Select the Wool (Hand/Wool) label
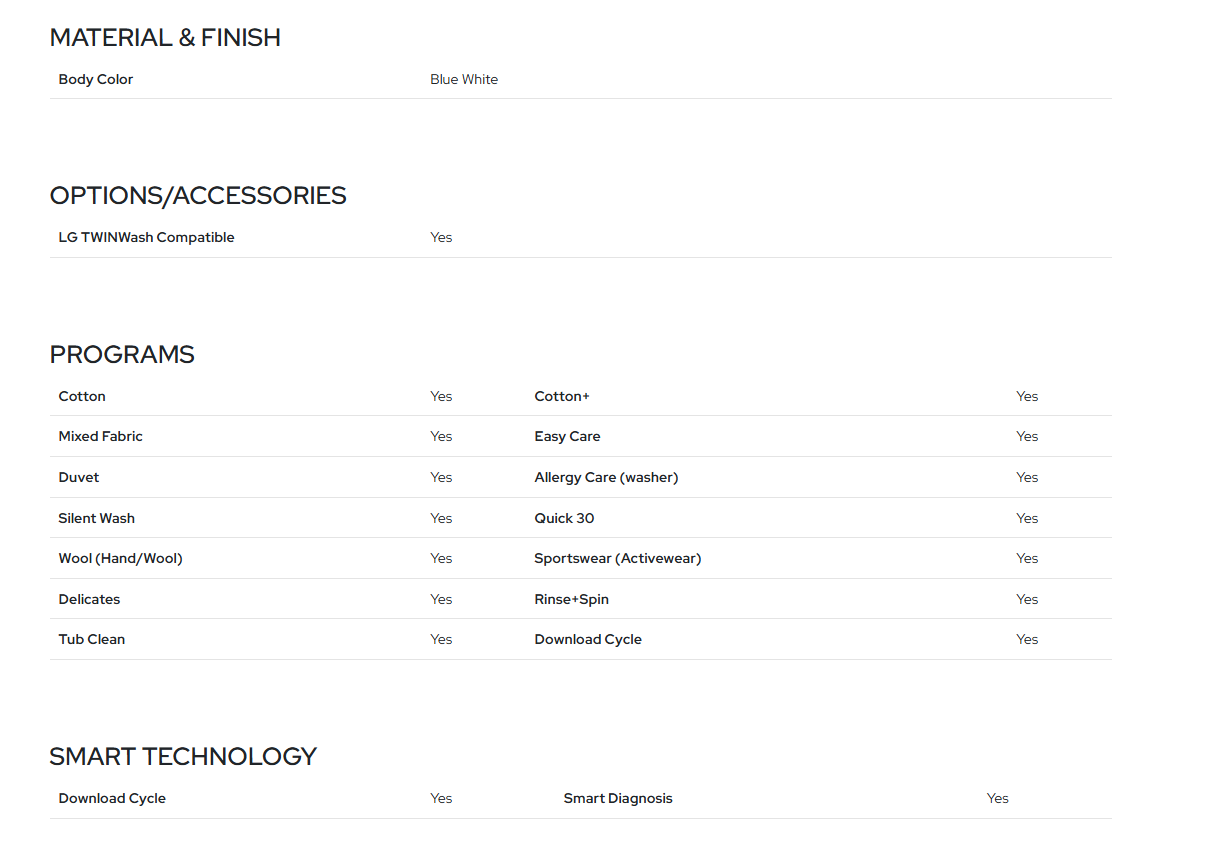The height and width of the screenshot is (859, 1223). click(x=121, y=558)
